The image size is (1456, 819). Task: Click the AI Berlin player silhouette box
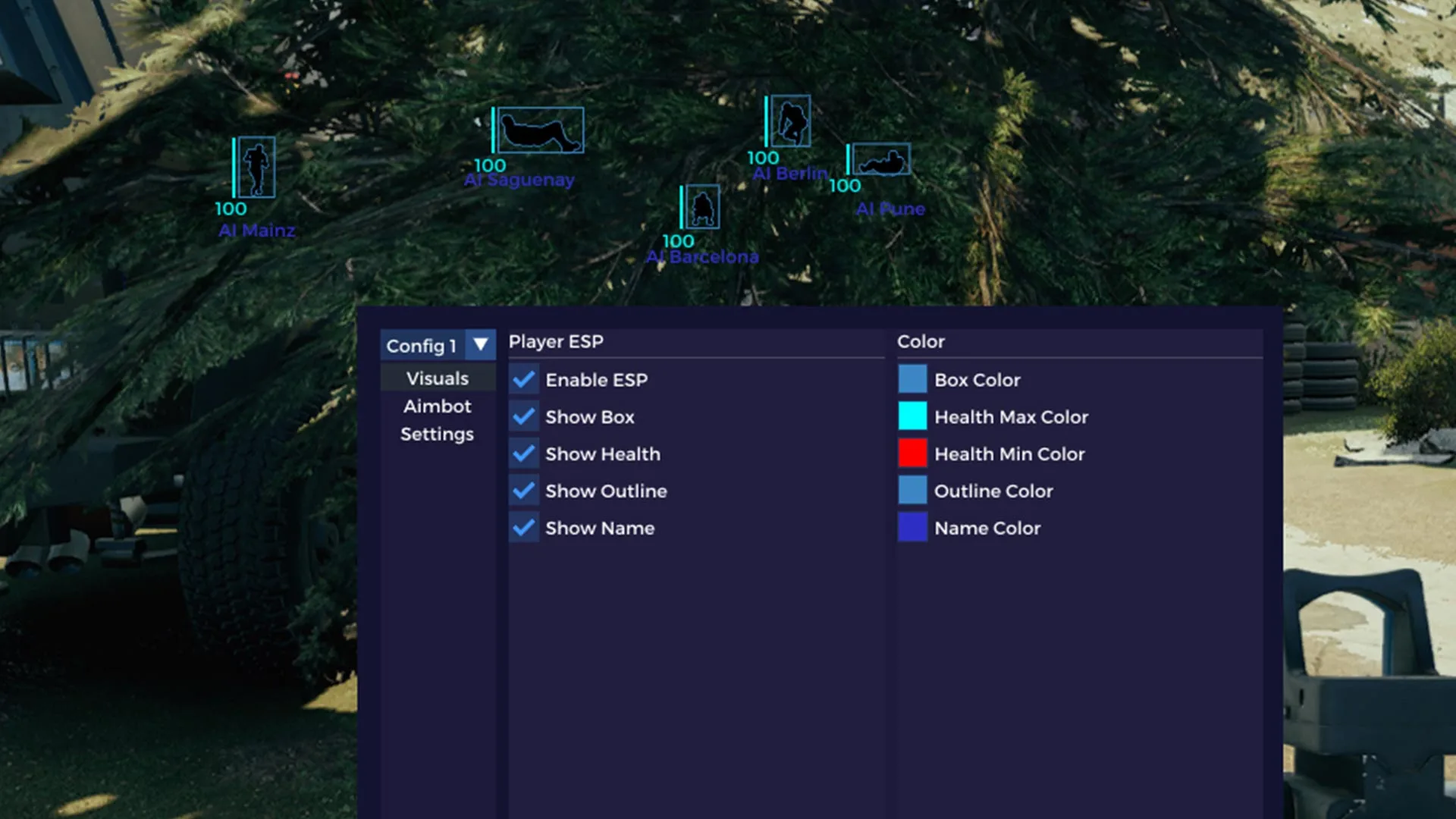click(790, 121)
